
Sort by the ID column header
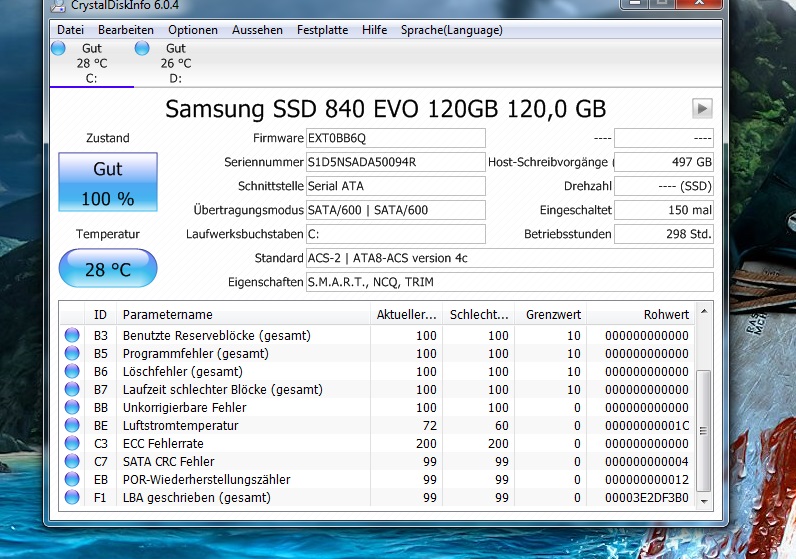point(101,315)
